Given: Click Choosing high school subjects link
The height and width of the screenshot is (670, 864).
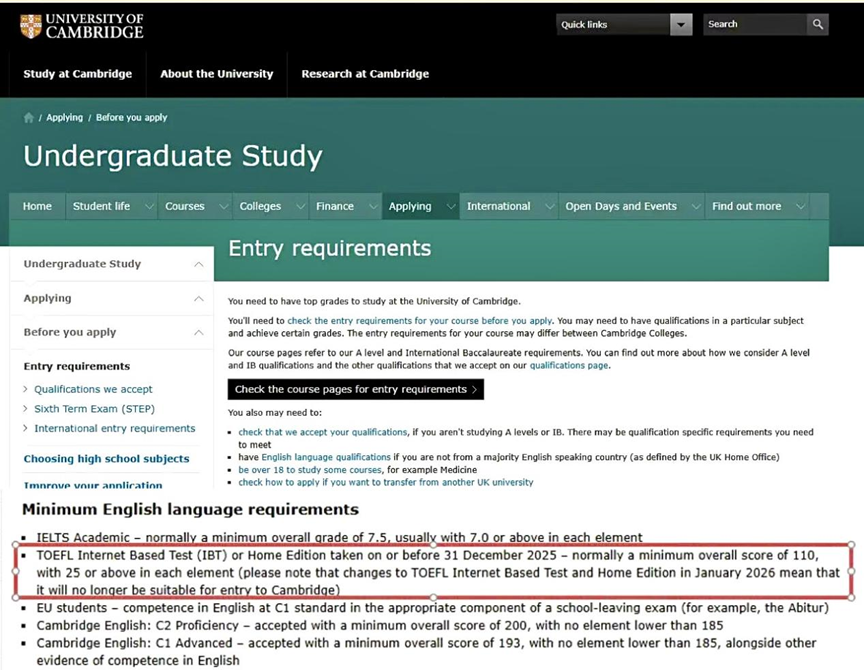Looking at the screenshot, I should coord(106,459).
